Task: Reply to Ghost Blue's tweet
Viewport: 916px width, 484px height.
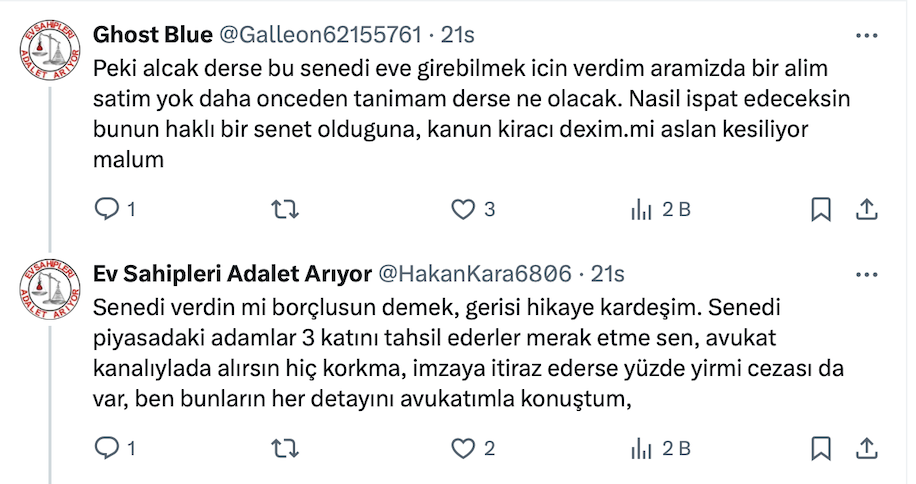Action: pyautogui.click(x=106, y=209)
